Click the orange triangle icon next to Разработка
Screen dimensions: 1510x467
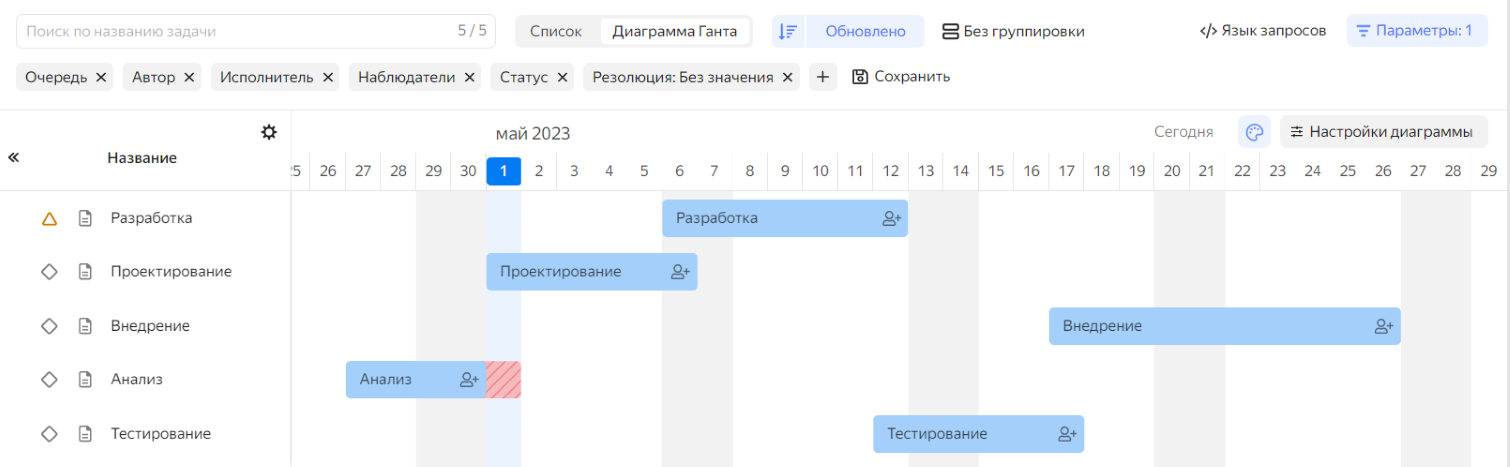pyautogui.click(x=49, y=218)
